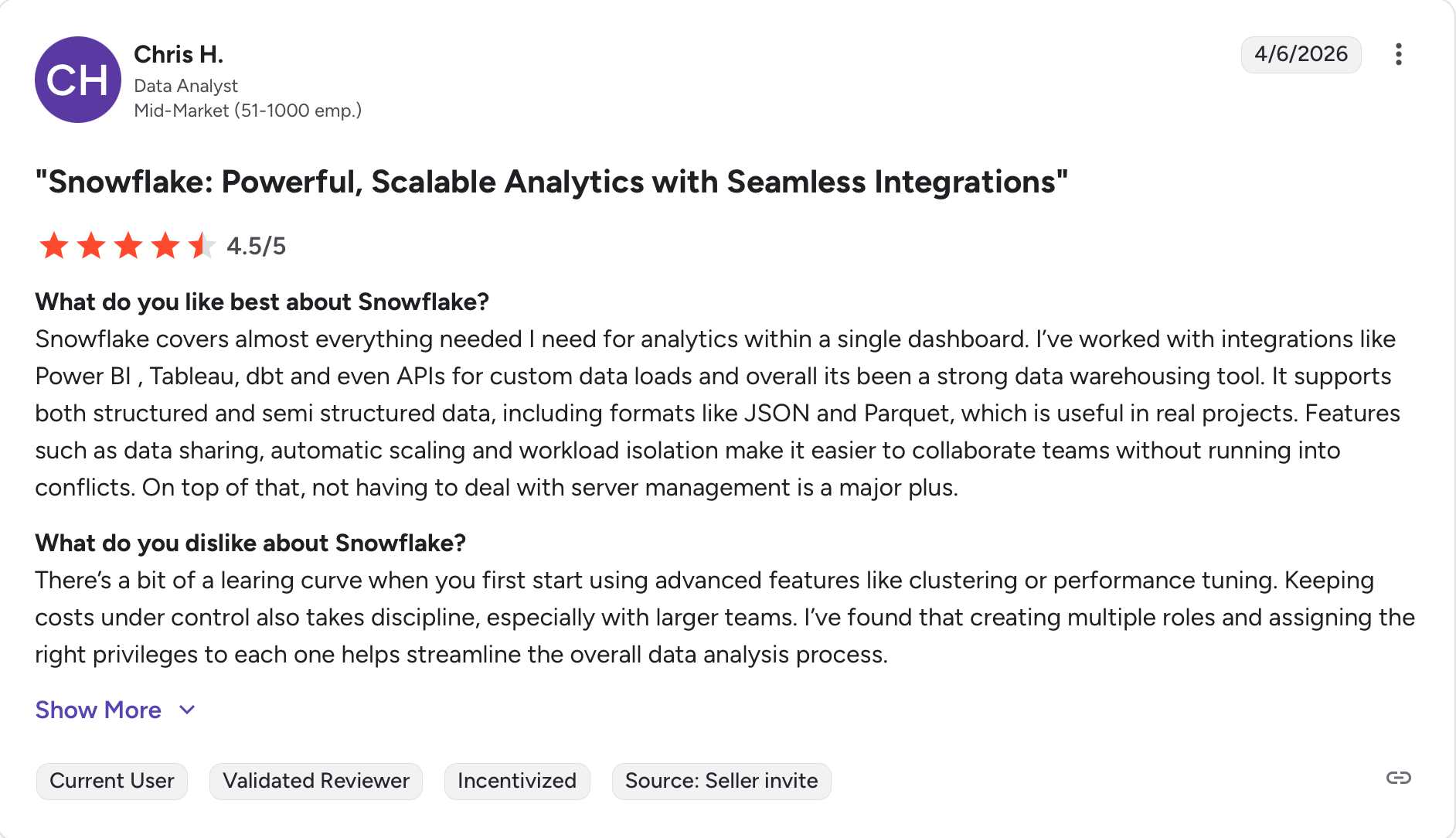Click the 4/6/2026 date badge
This screenshot has width=1456, height=838.
1301,54
